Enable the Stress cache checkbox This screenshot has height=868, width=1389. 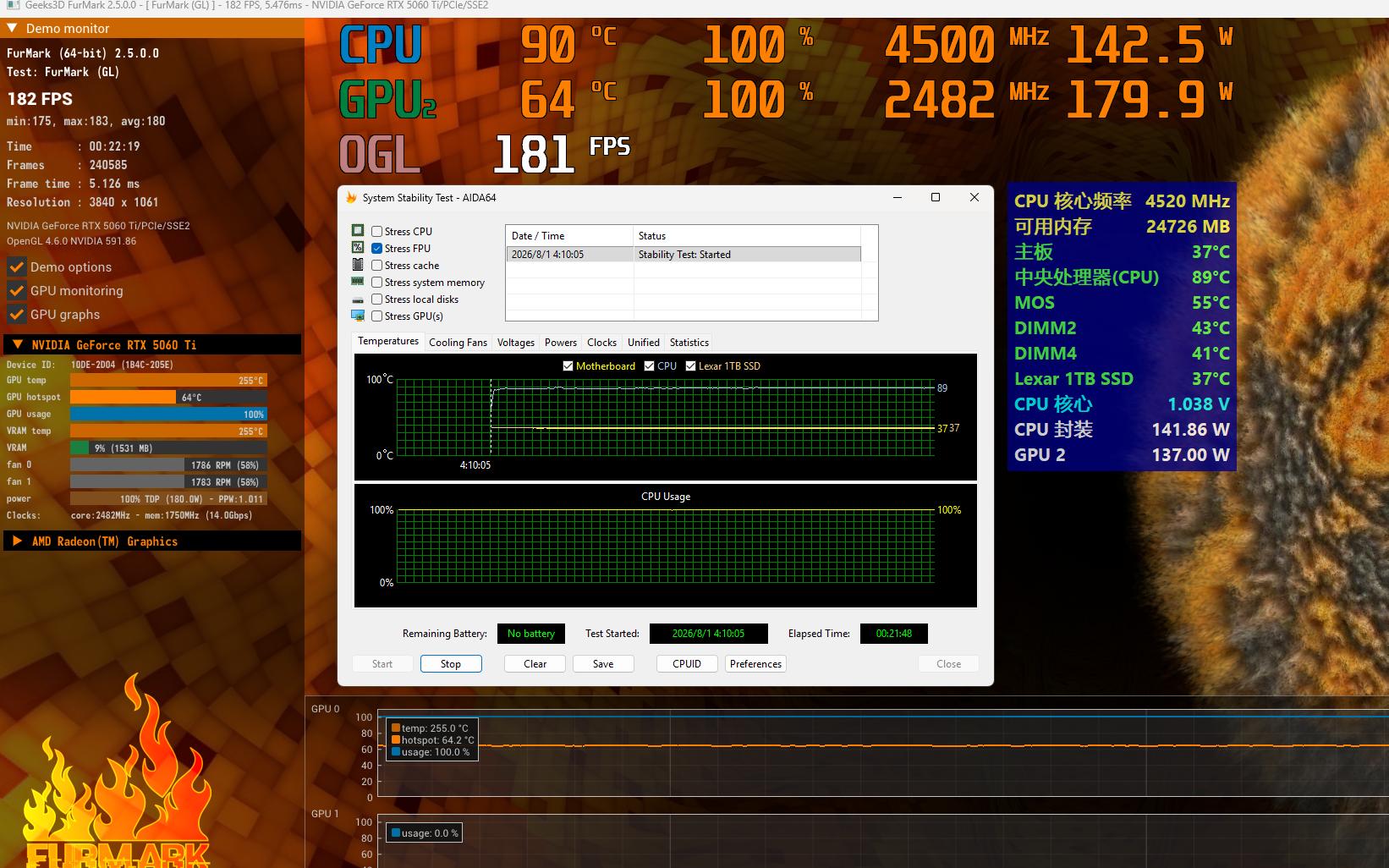pyautogui.click(x=377, y=265)
